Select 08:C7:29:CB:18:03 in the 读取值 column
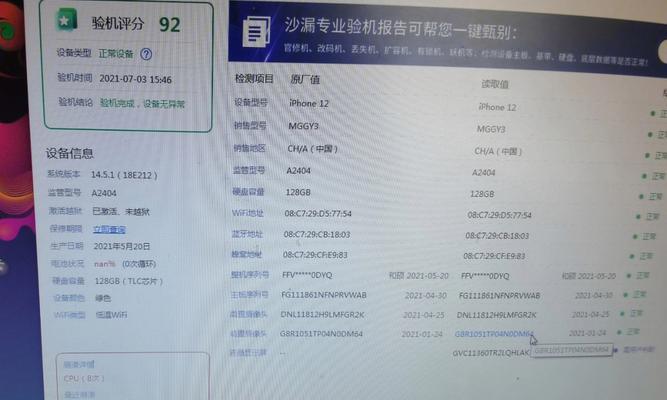Image resolution: width=667 pixels, height=400 pixels. tap(497, 236)
